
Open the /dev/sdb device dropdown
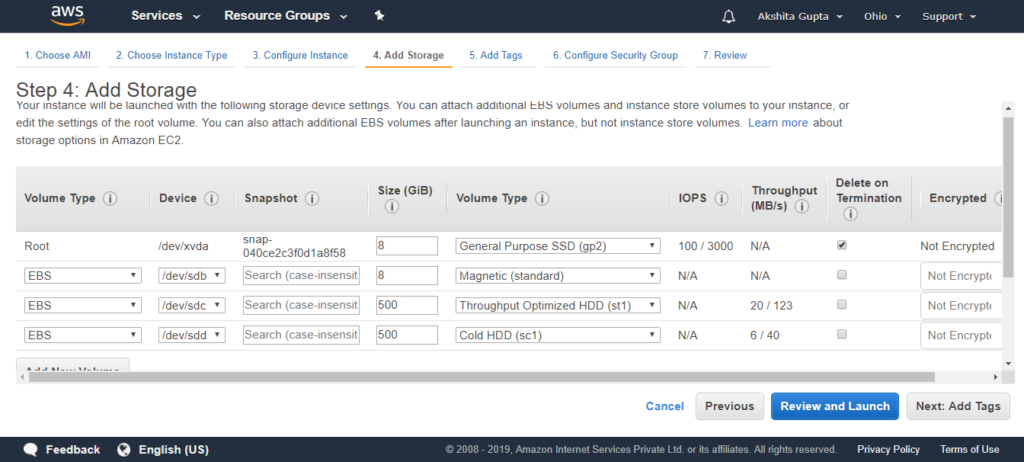pos(192,276)
